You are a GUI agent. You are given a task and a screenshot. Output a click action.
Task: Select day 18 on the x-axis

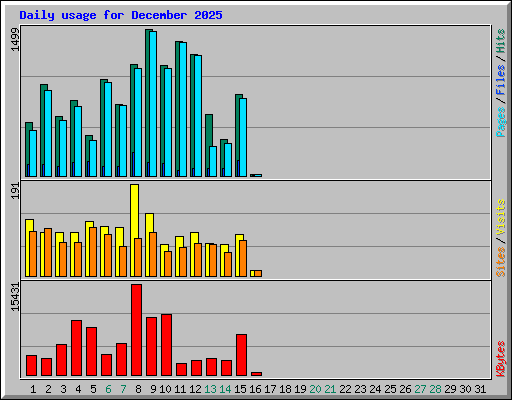[x=285, y=389]
